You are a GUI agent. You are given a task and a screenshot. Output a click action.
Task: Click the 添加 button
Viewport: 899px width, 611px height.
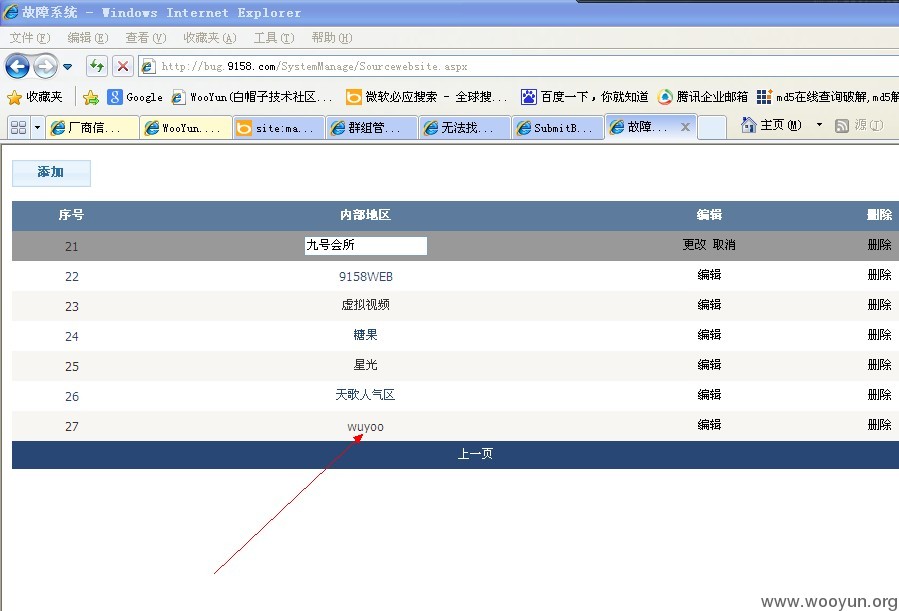(51, 173)
